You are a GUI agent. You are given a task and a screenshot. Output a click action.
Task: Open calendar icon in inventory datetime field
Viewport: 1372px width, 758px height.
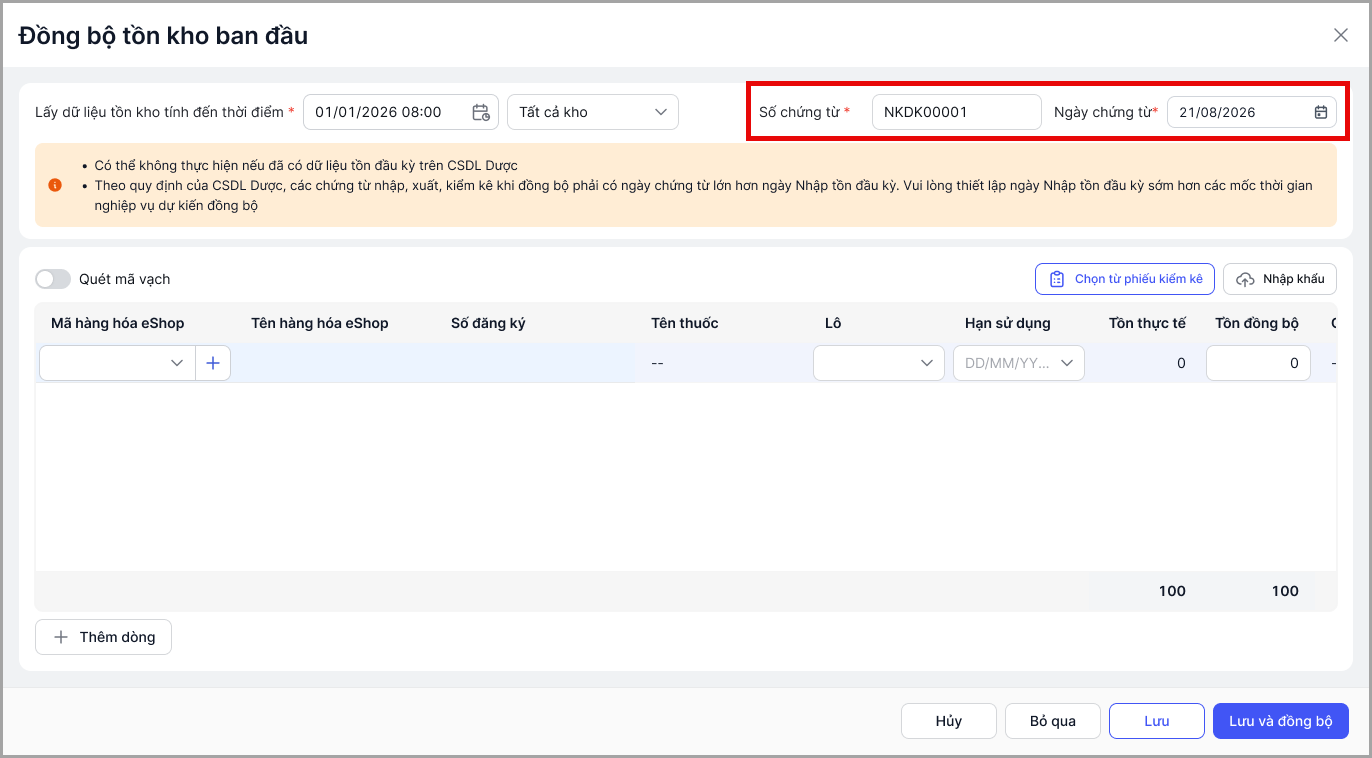click(481, 112)
